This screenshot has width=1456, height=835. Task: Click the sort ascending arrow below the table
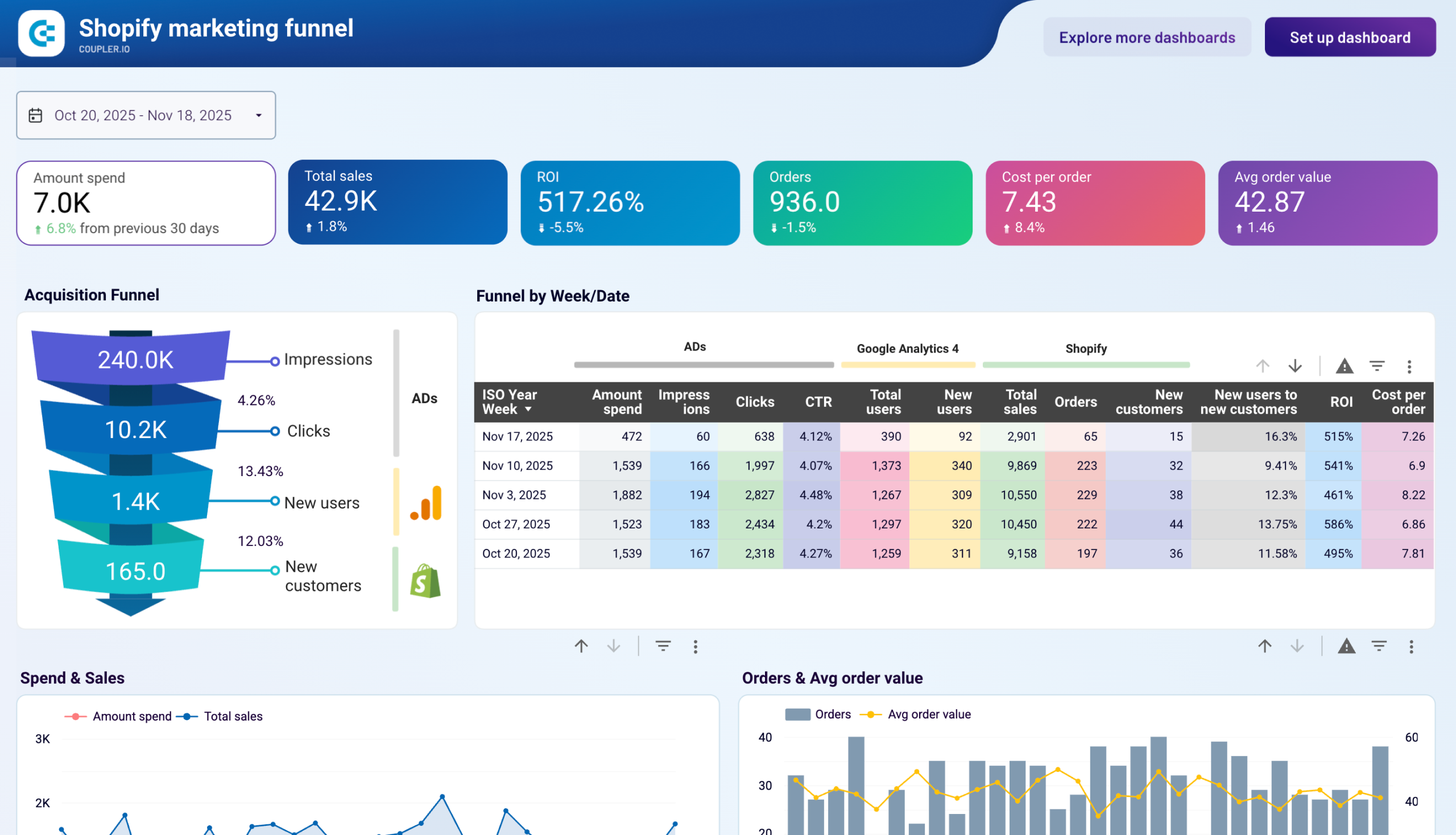click(x=581, y=646)
